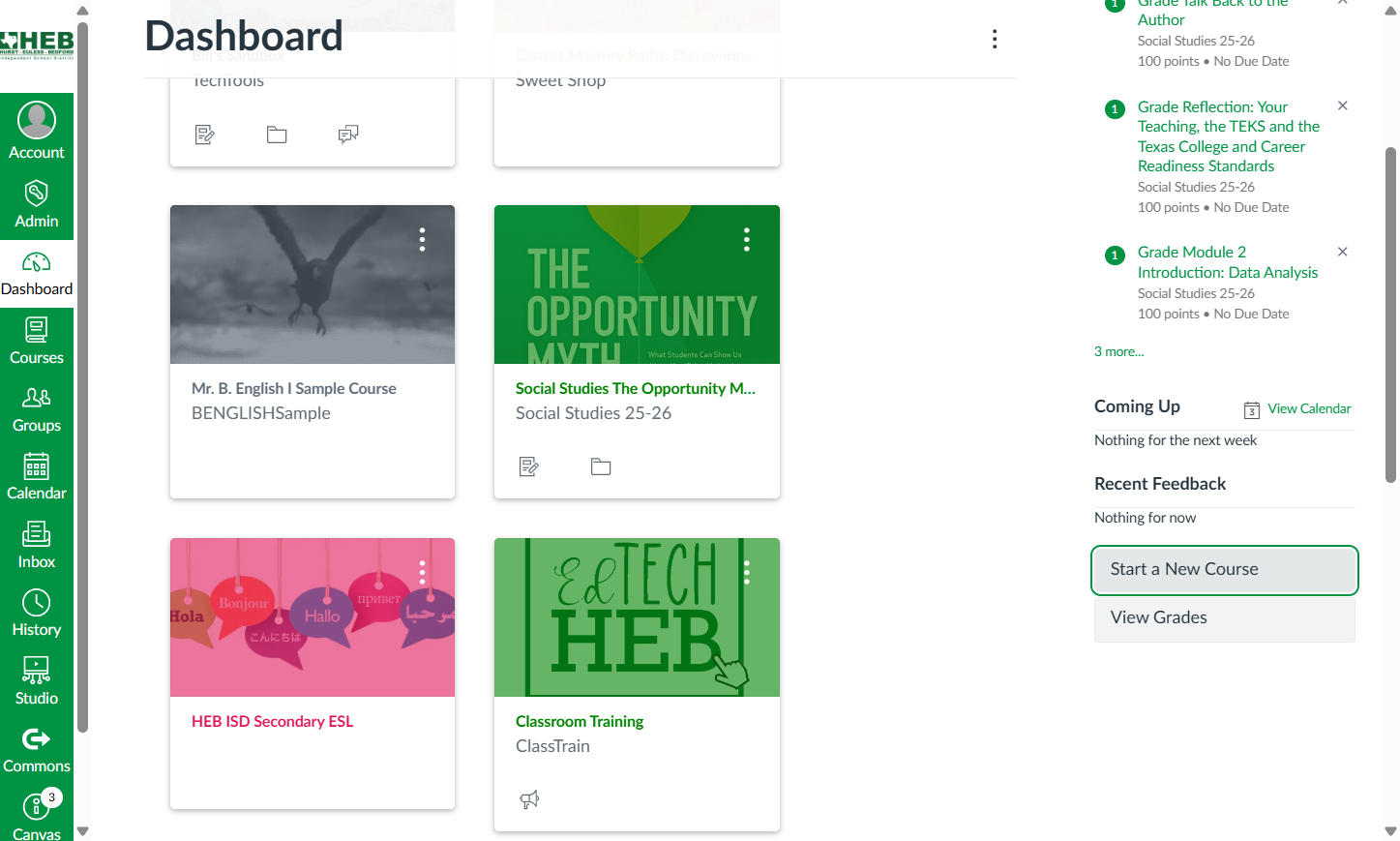The image size is (1400, 841).
Task: Click the sidebar navigation scrollbar
Action: 82,377
